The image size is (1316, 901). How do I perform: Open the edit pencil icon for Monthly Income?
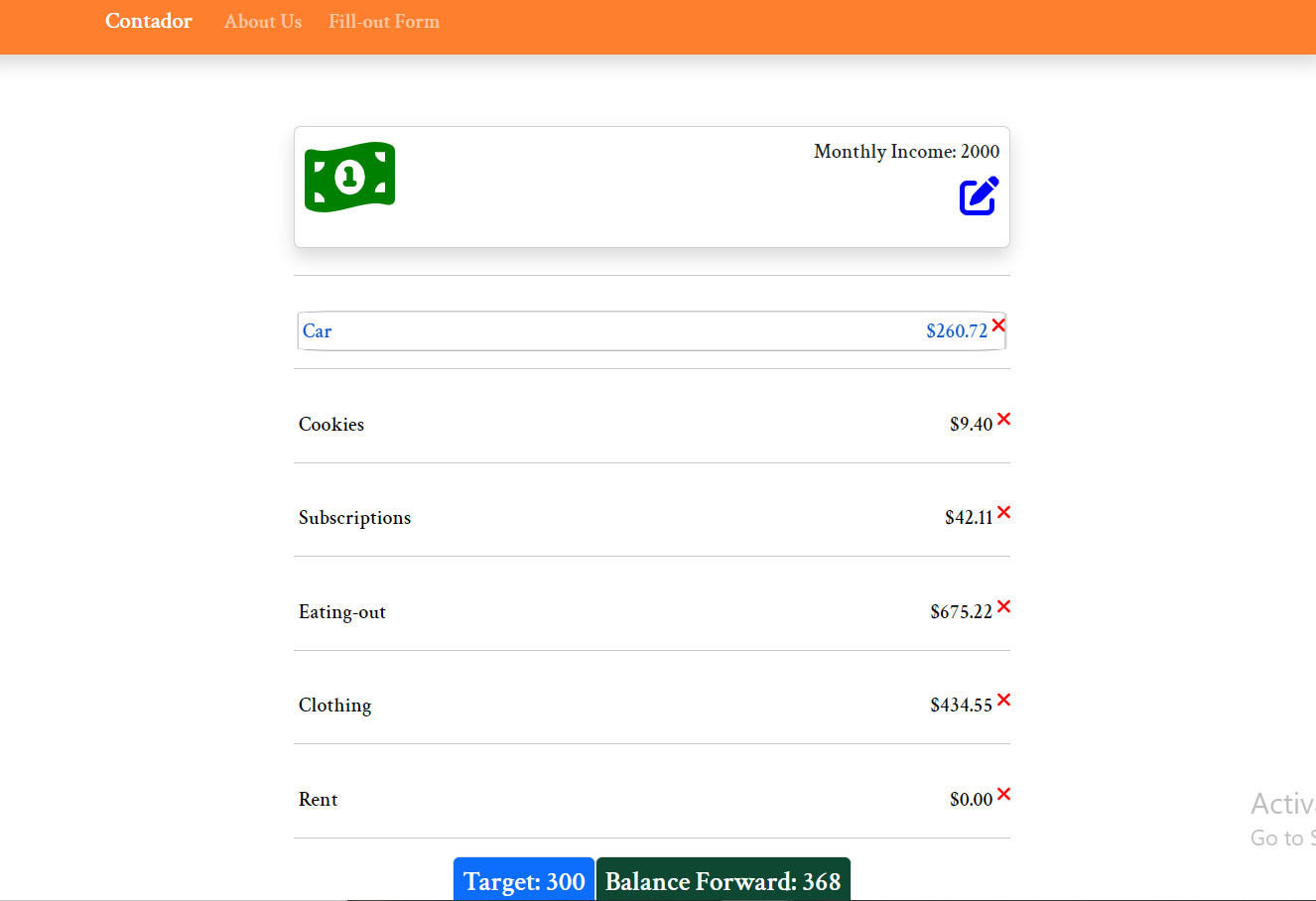(x=978, y=195)
